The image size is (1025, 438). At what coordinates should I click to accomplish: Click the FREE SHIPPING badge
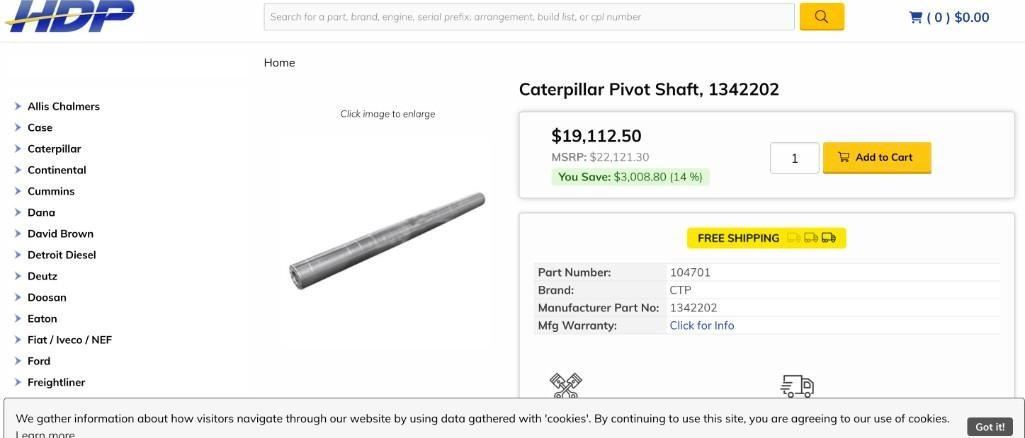[x=766, y=238]
